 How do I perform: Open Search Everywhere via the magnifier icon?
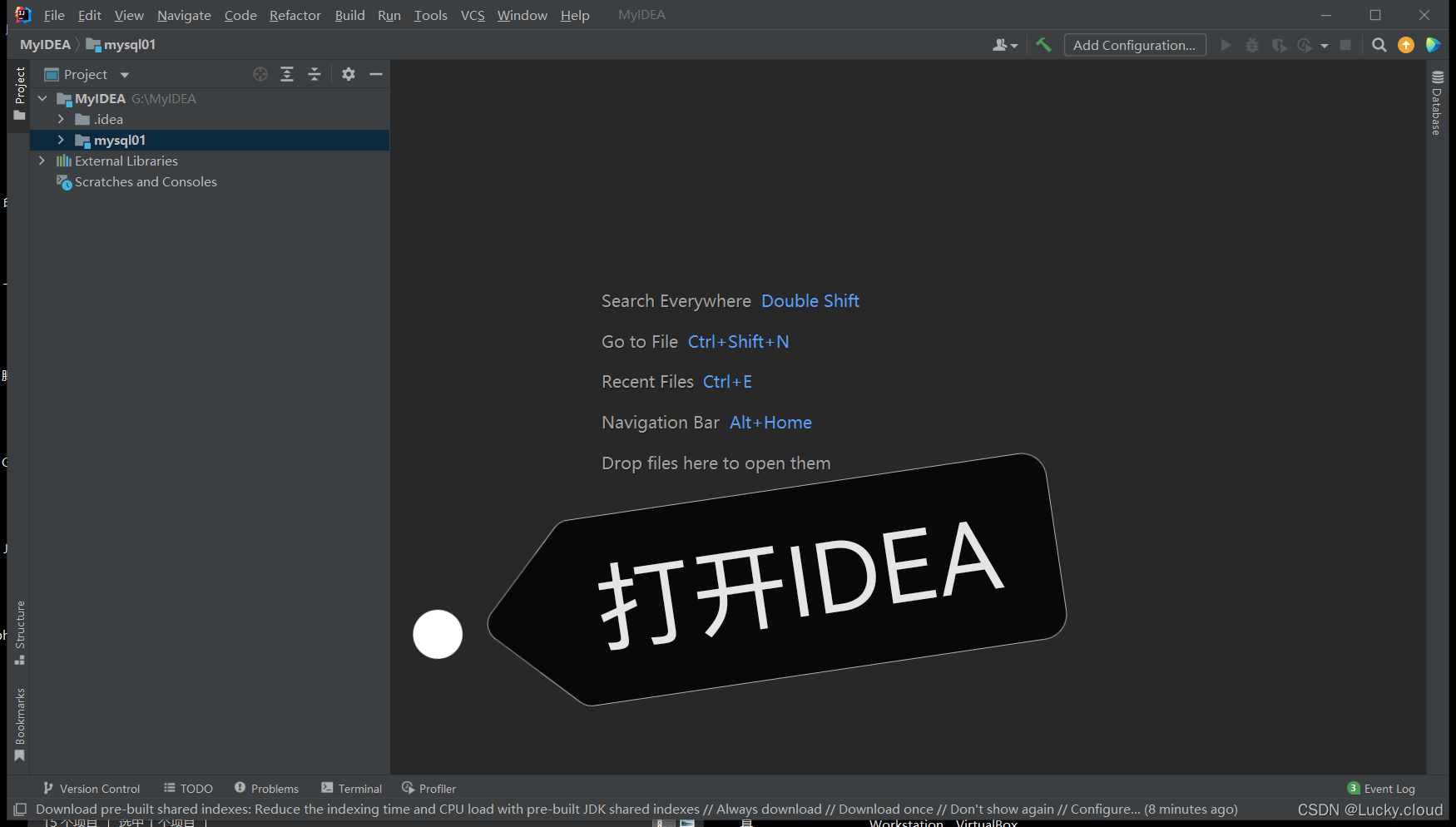[1379, 45]
